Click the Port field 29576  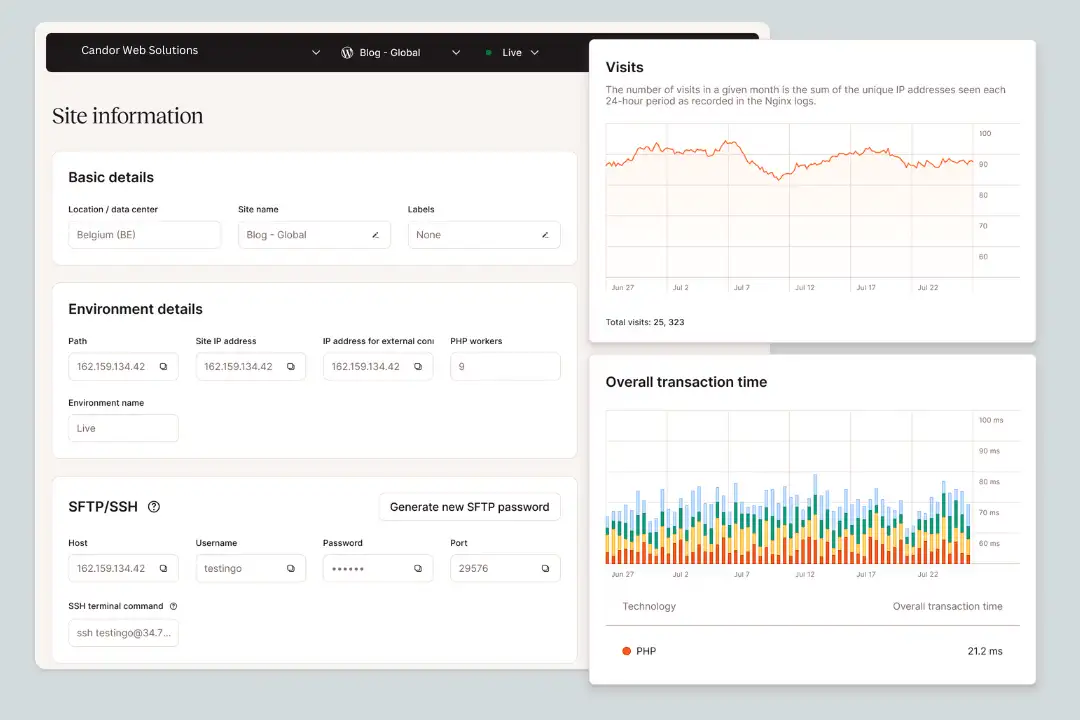[x=506, y=568]
